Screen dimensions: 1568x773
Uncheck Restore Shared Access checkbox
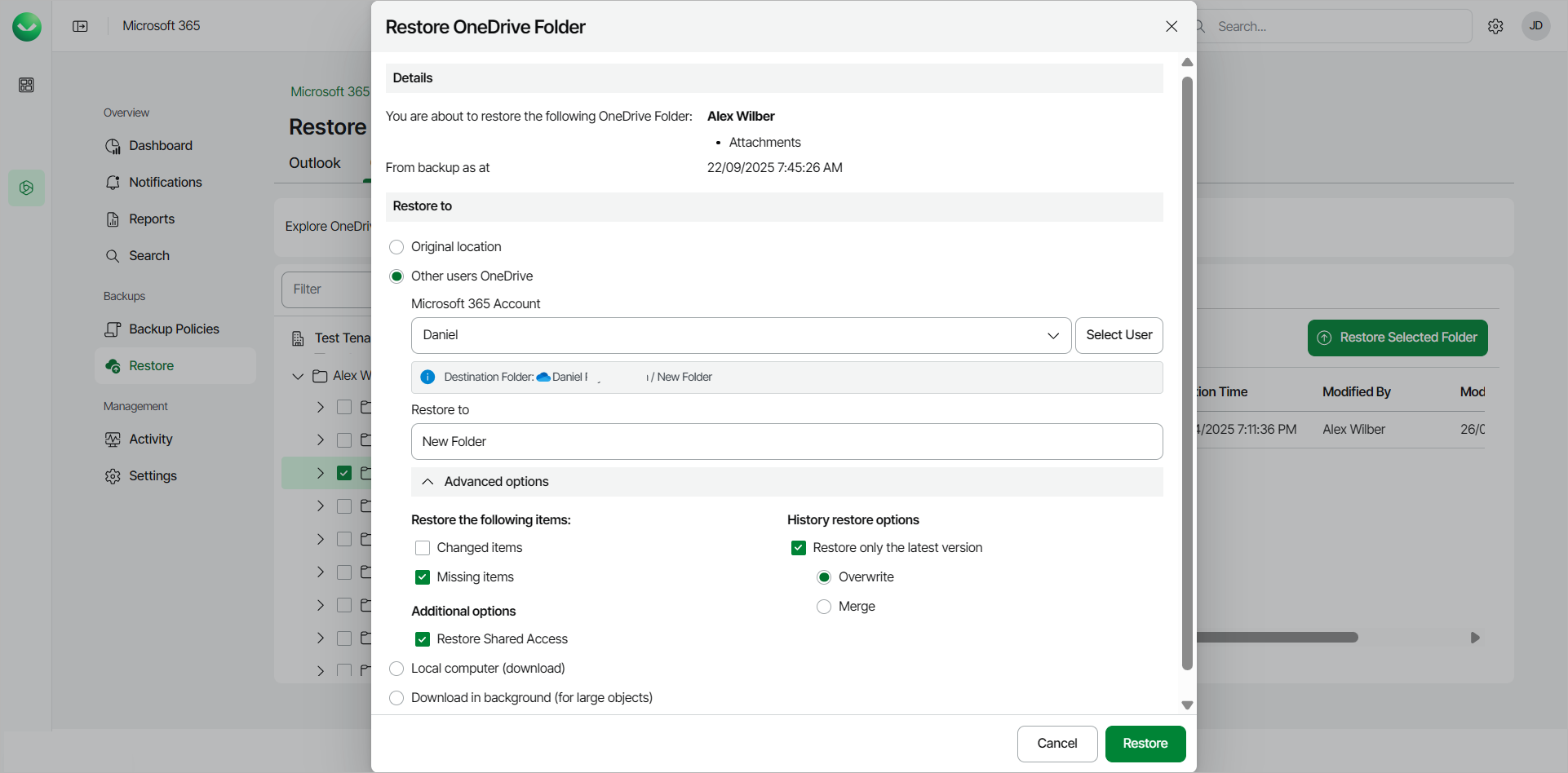pos(423,639)
